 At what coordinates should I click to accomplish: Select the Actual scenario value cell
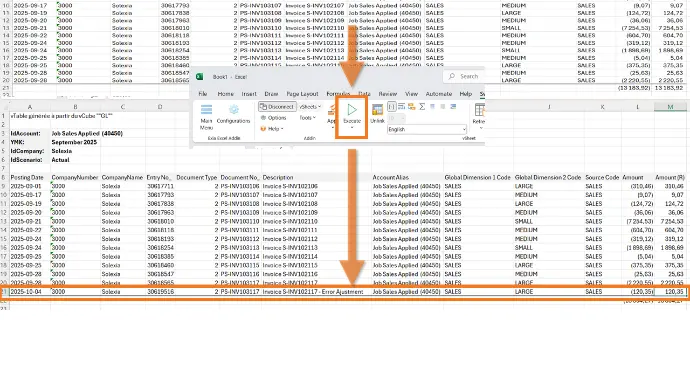pos(75,160)
